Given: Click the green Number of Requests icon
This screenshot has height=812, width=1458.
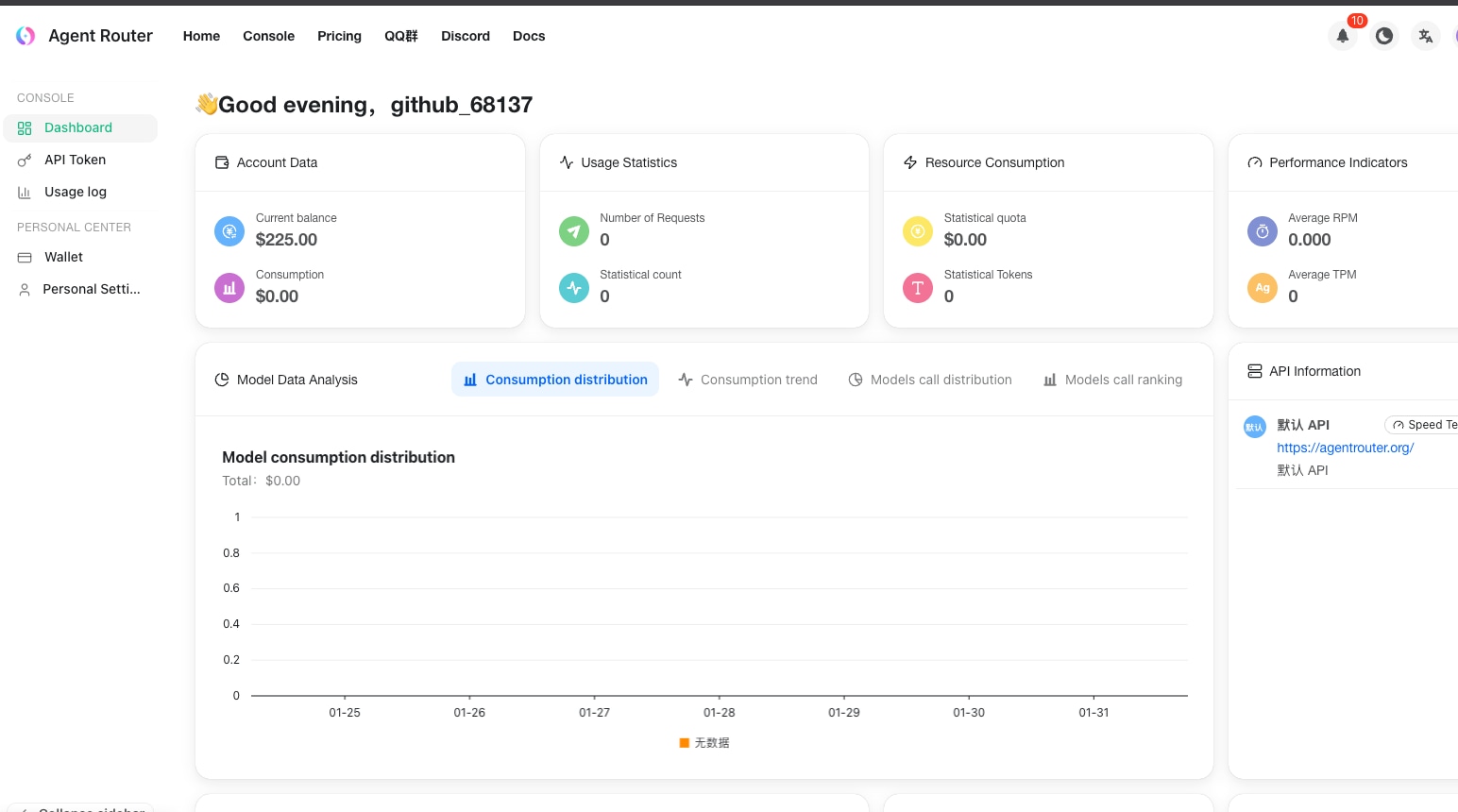Looking at the screenshot, I should click(x=573, y=230).
